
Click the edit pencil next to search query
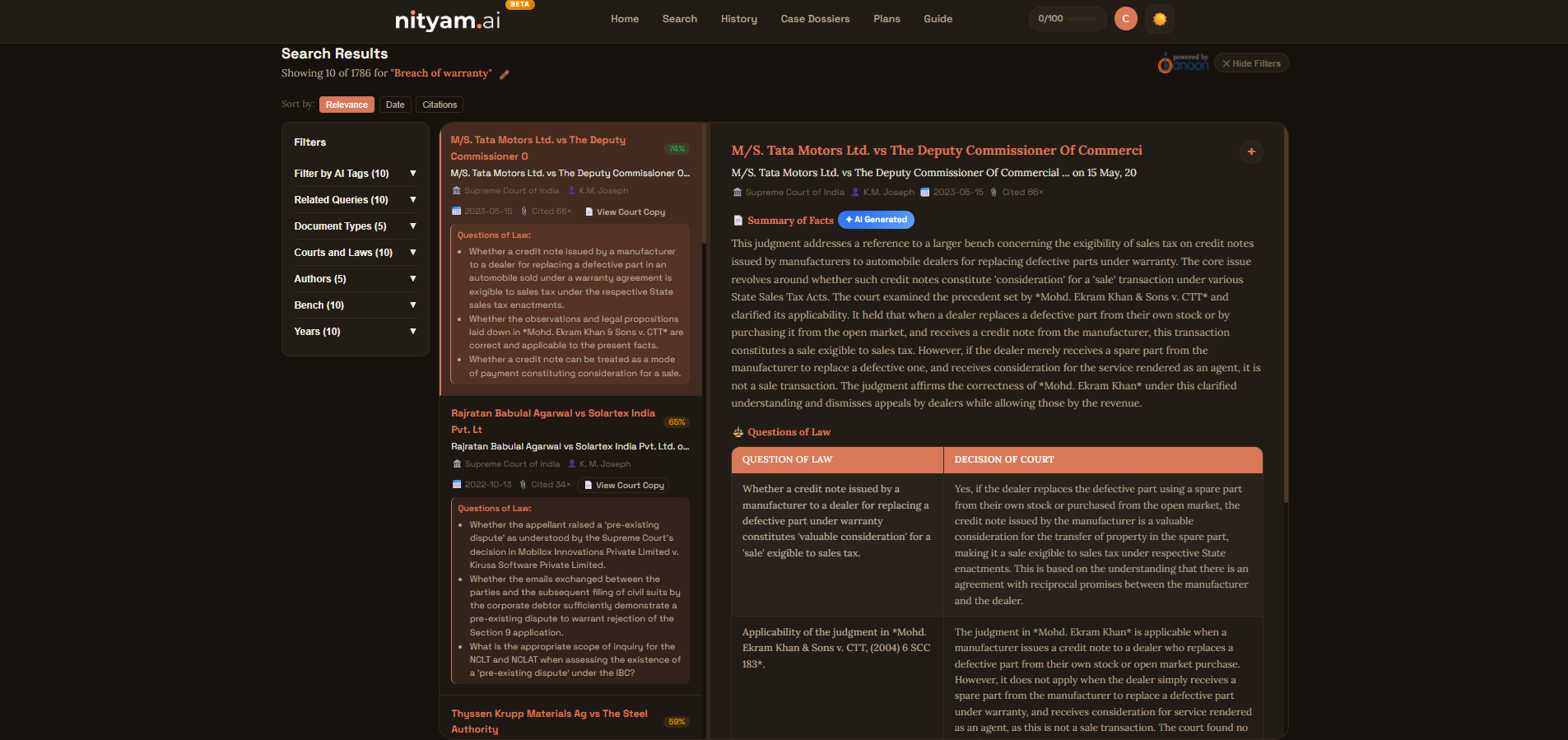click(505, 74)
